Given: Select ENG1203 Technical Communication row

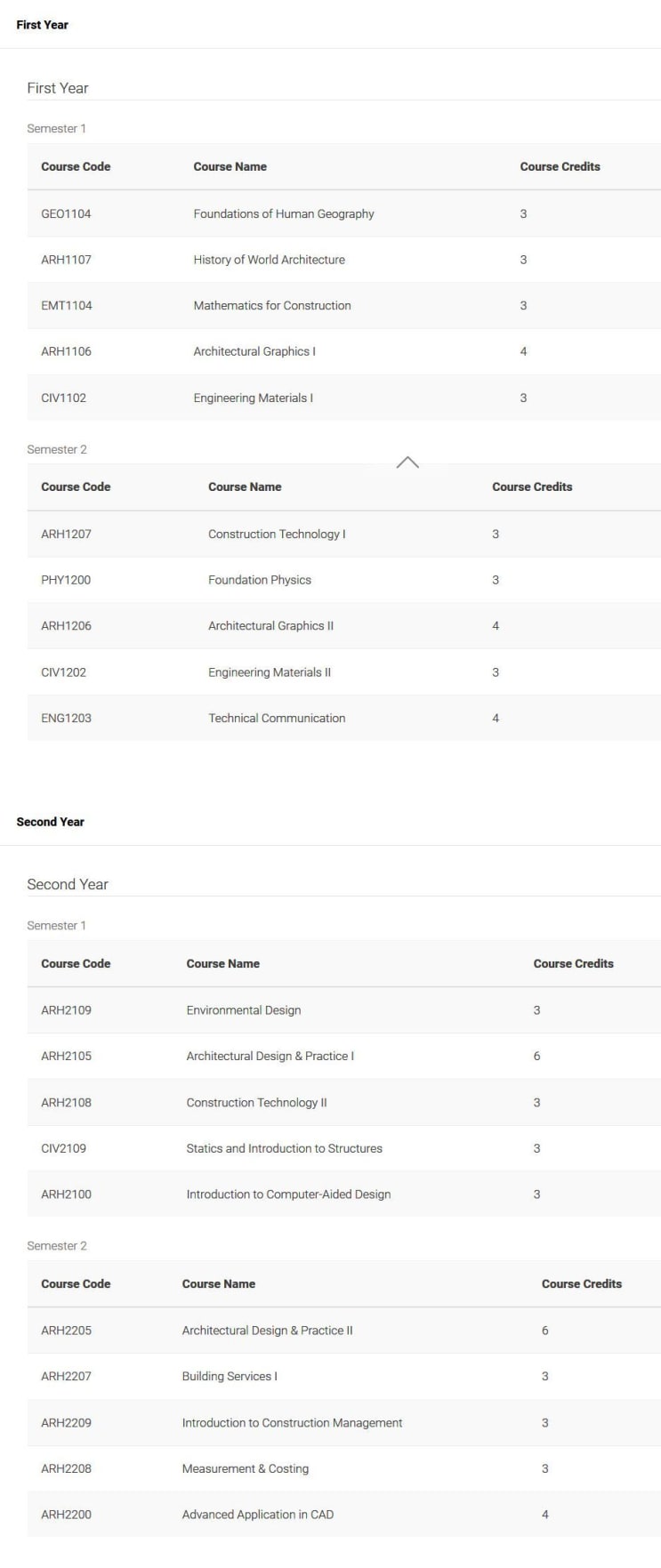Looking at the screenshot, I should [x=343, y=718].
